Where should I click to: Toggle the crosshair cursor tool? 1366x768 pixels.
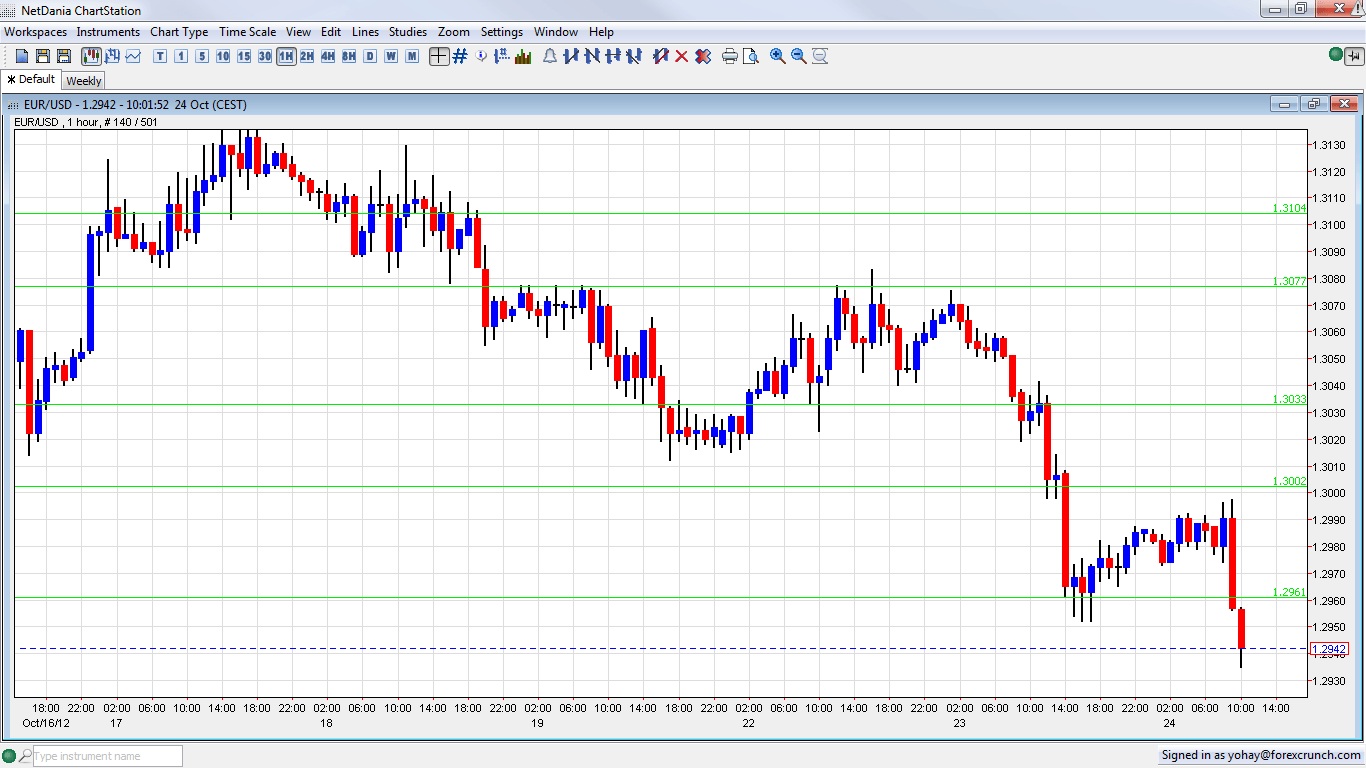point(439,56)
